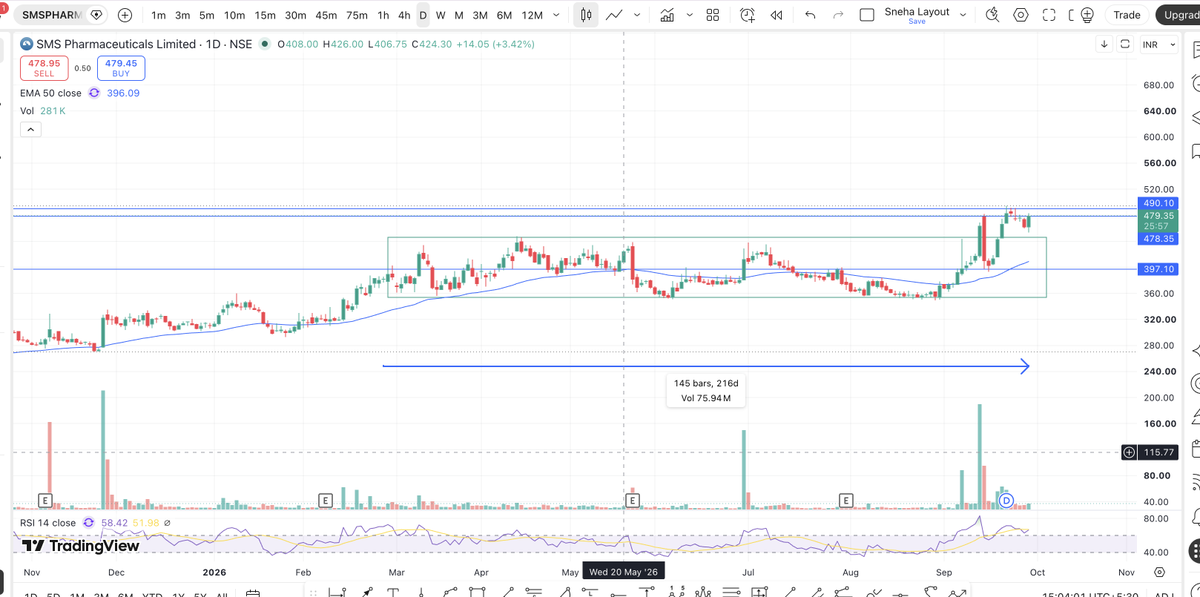Select the Candles chart type icon

pyautogui.click(x=587, y=15)
